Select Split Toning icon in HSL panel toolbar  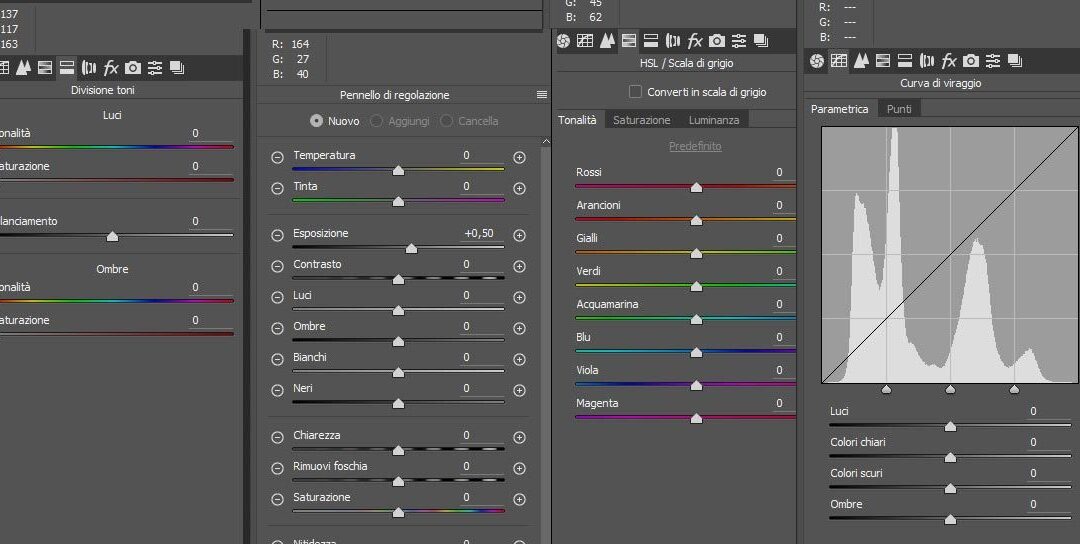tap(651, 41)
